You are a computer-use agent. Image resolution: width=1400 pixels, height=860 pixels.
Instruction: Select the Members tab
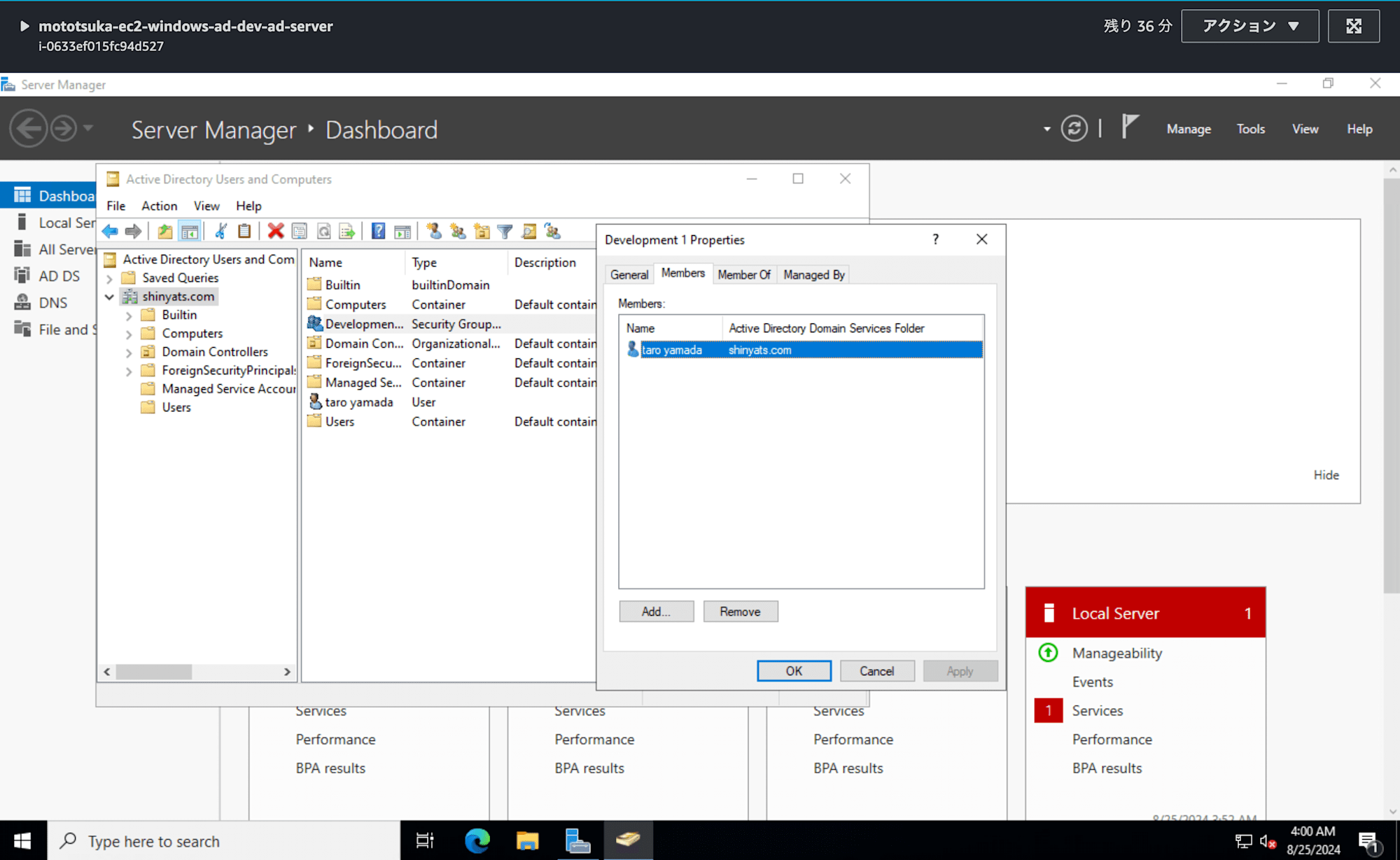[683, 273]
